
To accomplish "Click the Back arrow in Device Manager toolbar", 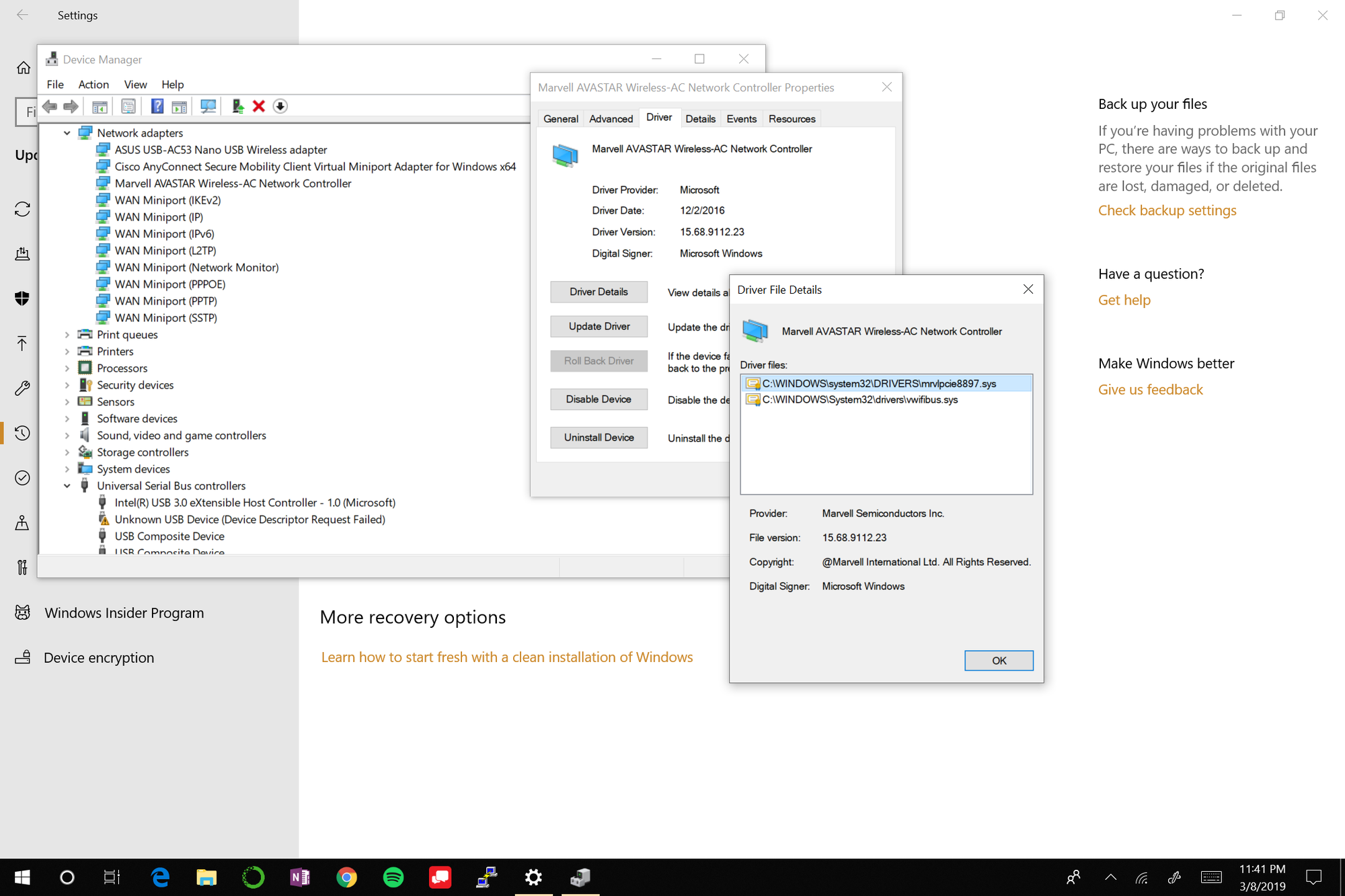I will point(50,106).
